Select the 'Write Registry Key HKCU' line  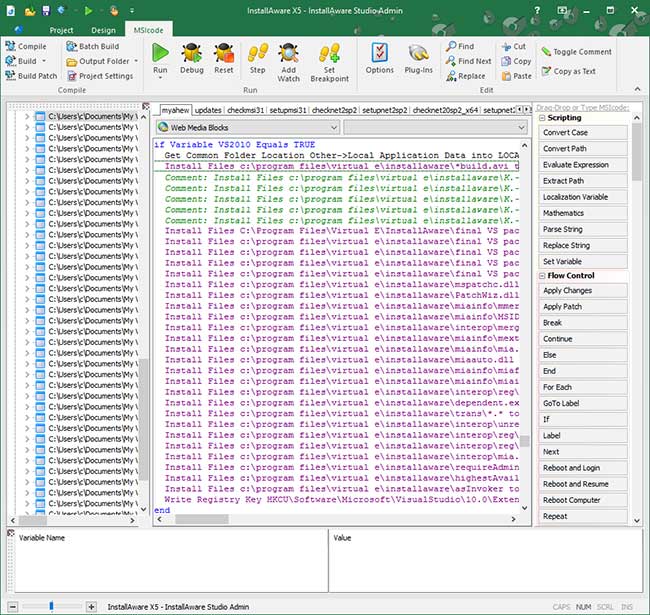coord(342,500)
